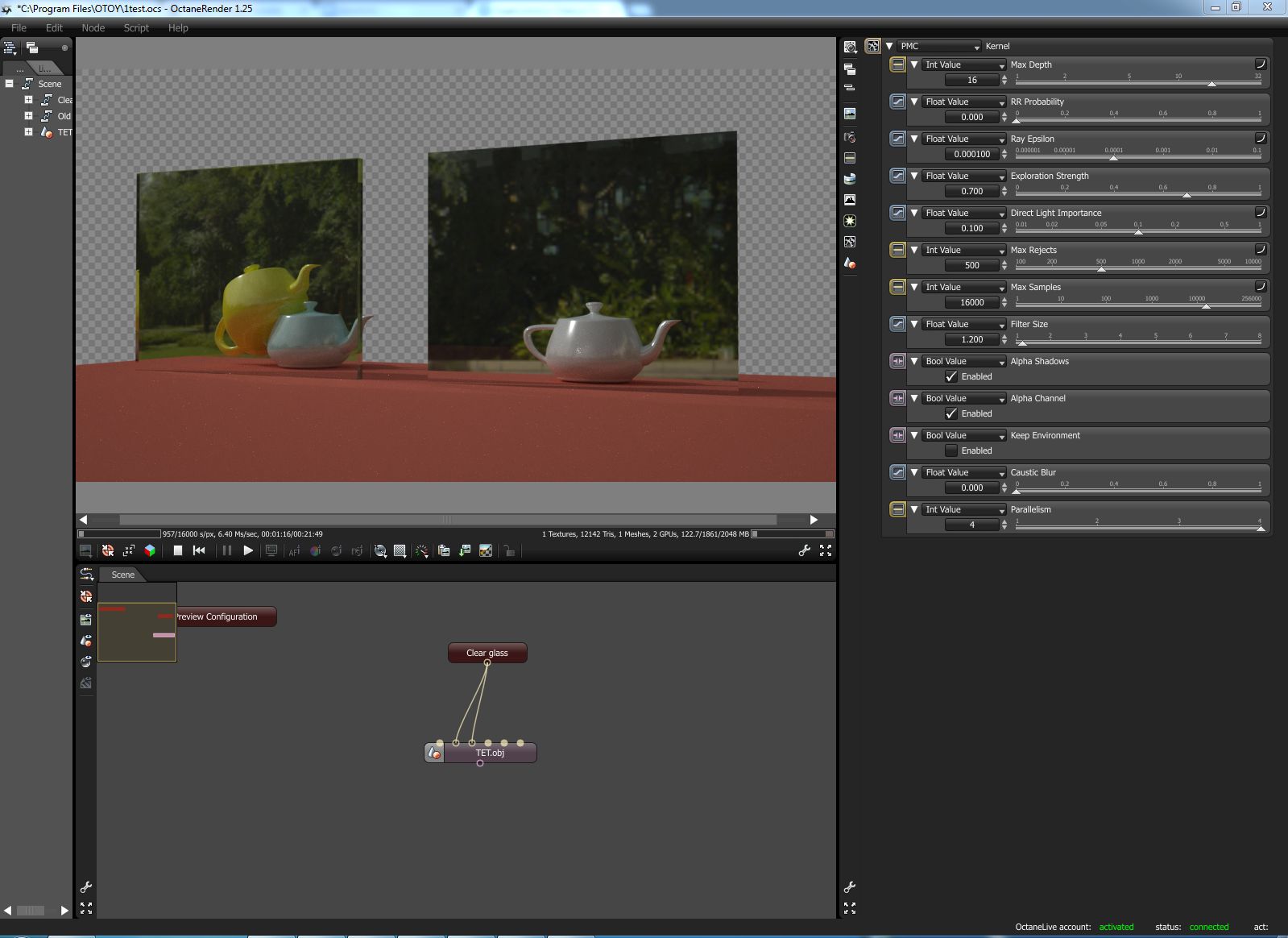Click the Caustic Blur slider track
The height and width of the screenshot is (938, 1288).
coord(1138,492)
